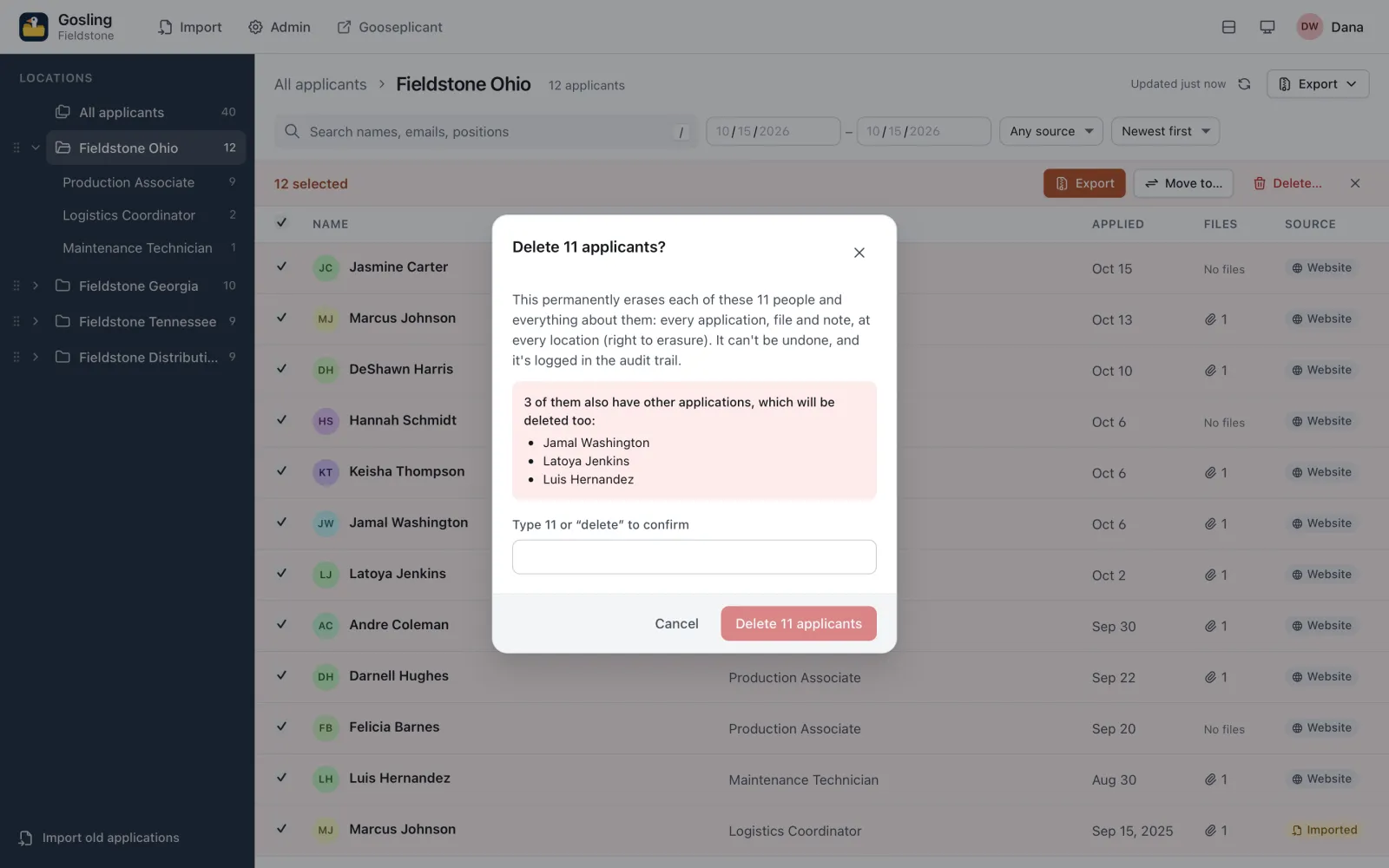The width and height of the screenshot is (1389, 868).
Task: Open the layout panel icon in header
Action: pyautogui.click(x=1228, y=27)
